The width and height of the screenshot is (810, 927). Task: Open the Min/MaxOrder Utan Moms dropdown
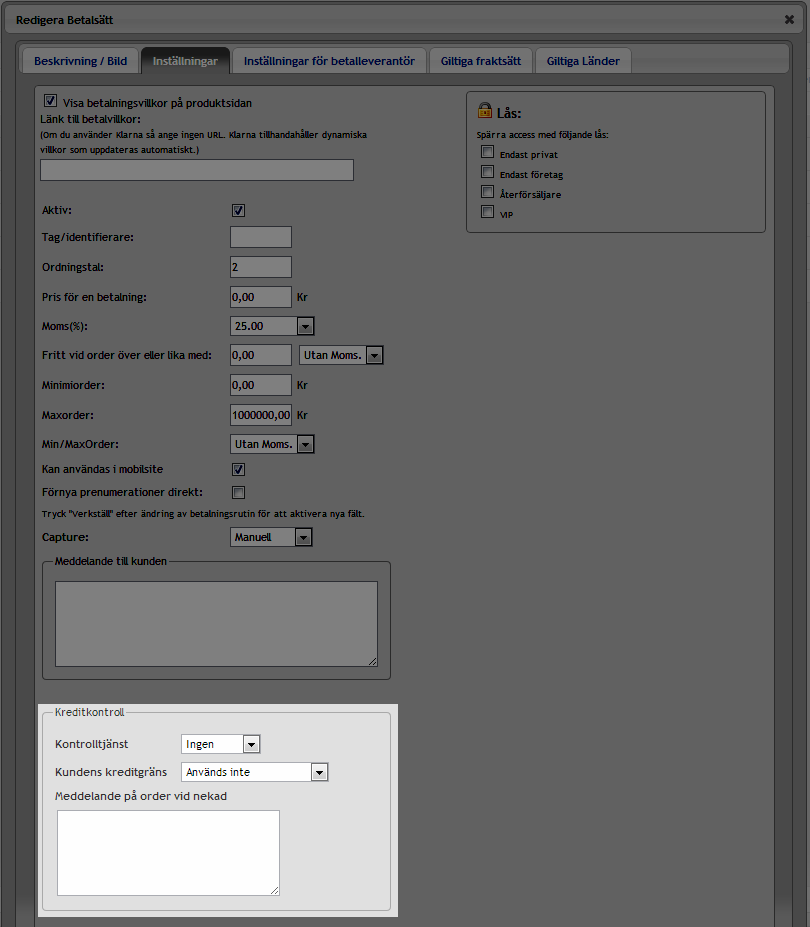point(272,444)
